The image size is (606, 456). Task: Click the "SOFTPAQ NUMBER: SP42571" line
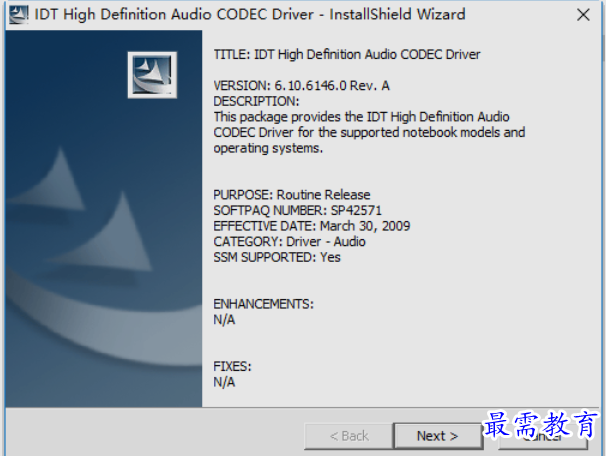click(297, 210)
